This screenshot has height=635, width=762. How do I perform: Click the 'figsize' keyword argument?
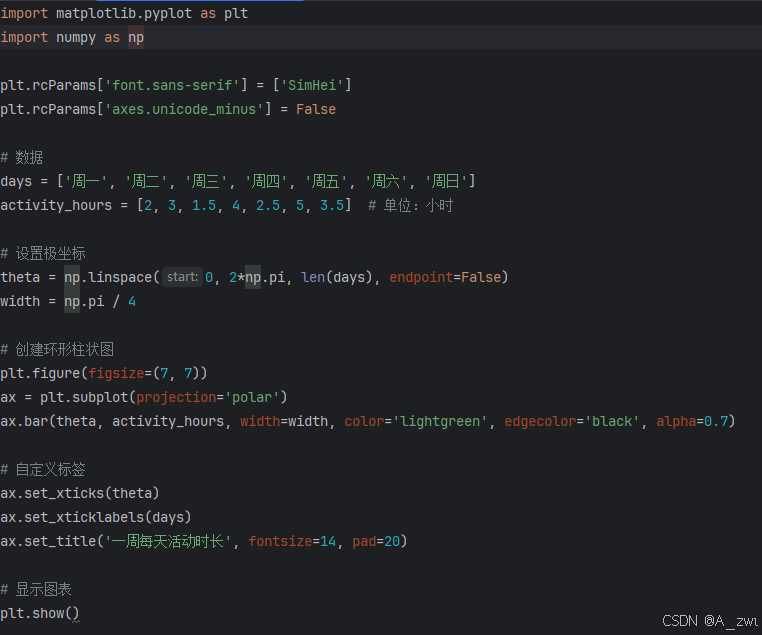[x=116, y=373]
